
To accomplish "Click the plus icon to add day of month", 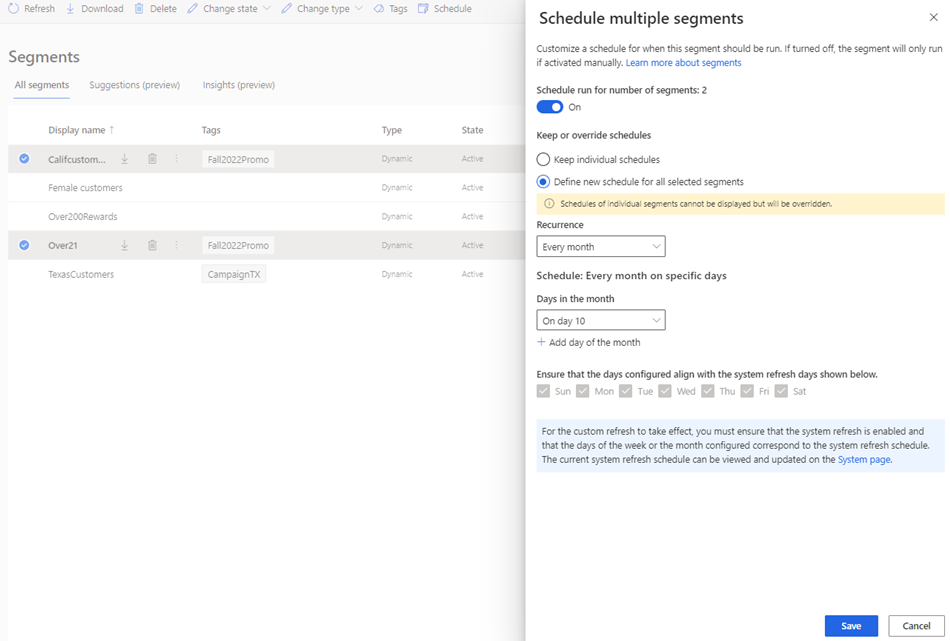I will coord(541,342).
